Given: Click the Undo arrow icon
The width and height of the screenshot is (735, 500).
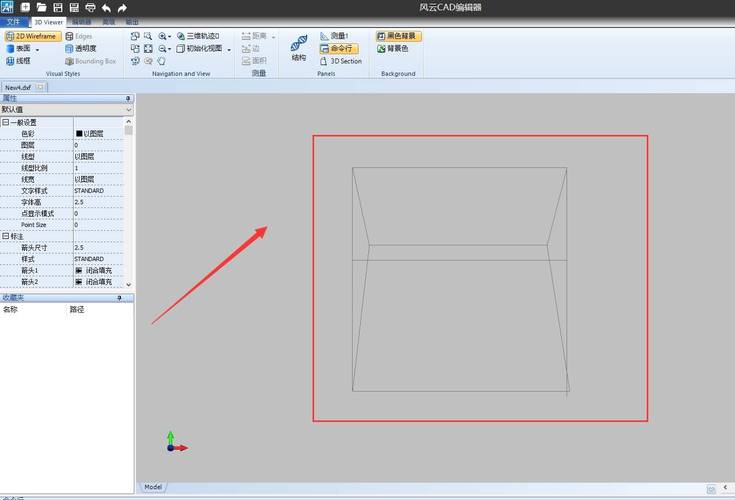Looking at the screenshot, I should point(106,7).
